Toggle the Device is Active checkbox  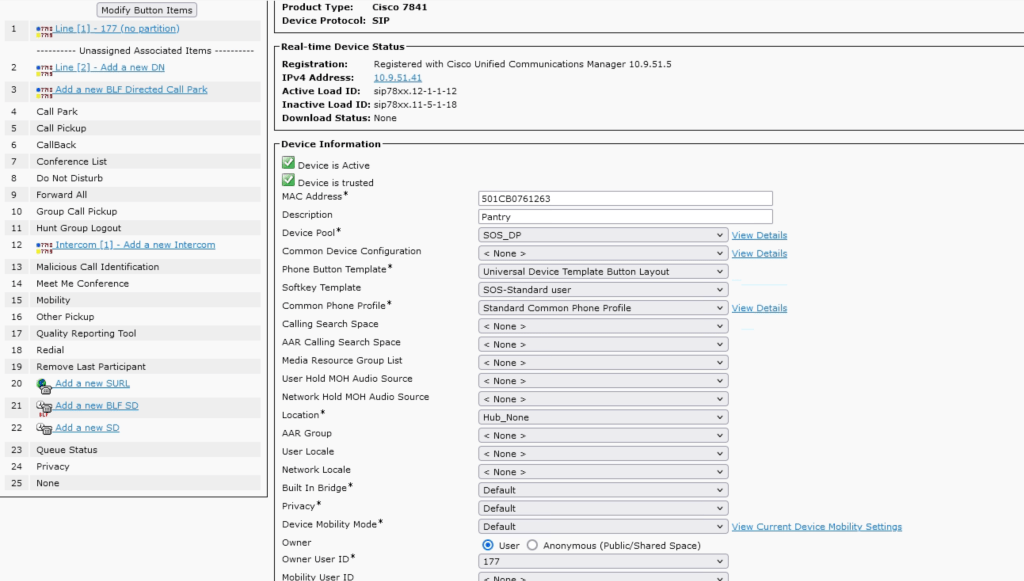coord(288,164)
